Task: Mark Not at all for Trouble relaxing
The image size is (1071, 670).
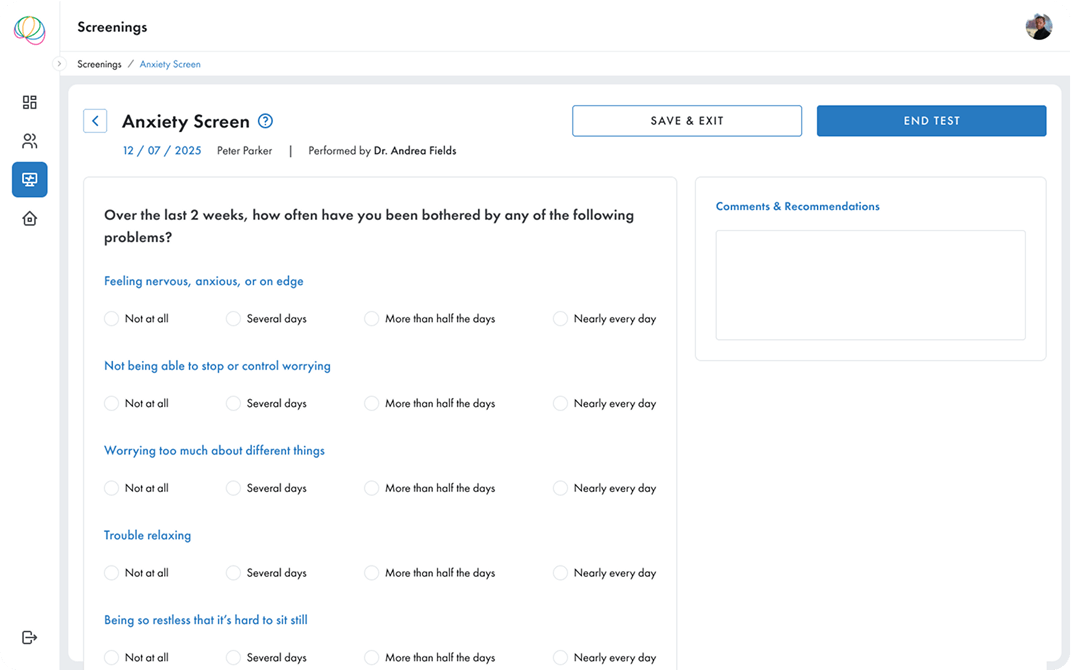Action: coord(111,572)
